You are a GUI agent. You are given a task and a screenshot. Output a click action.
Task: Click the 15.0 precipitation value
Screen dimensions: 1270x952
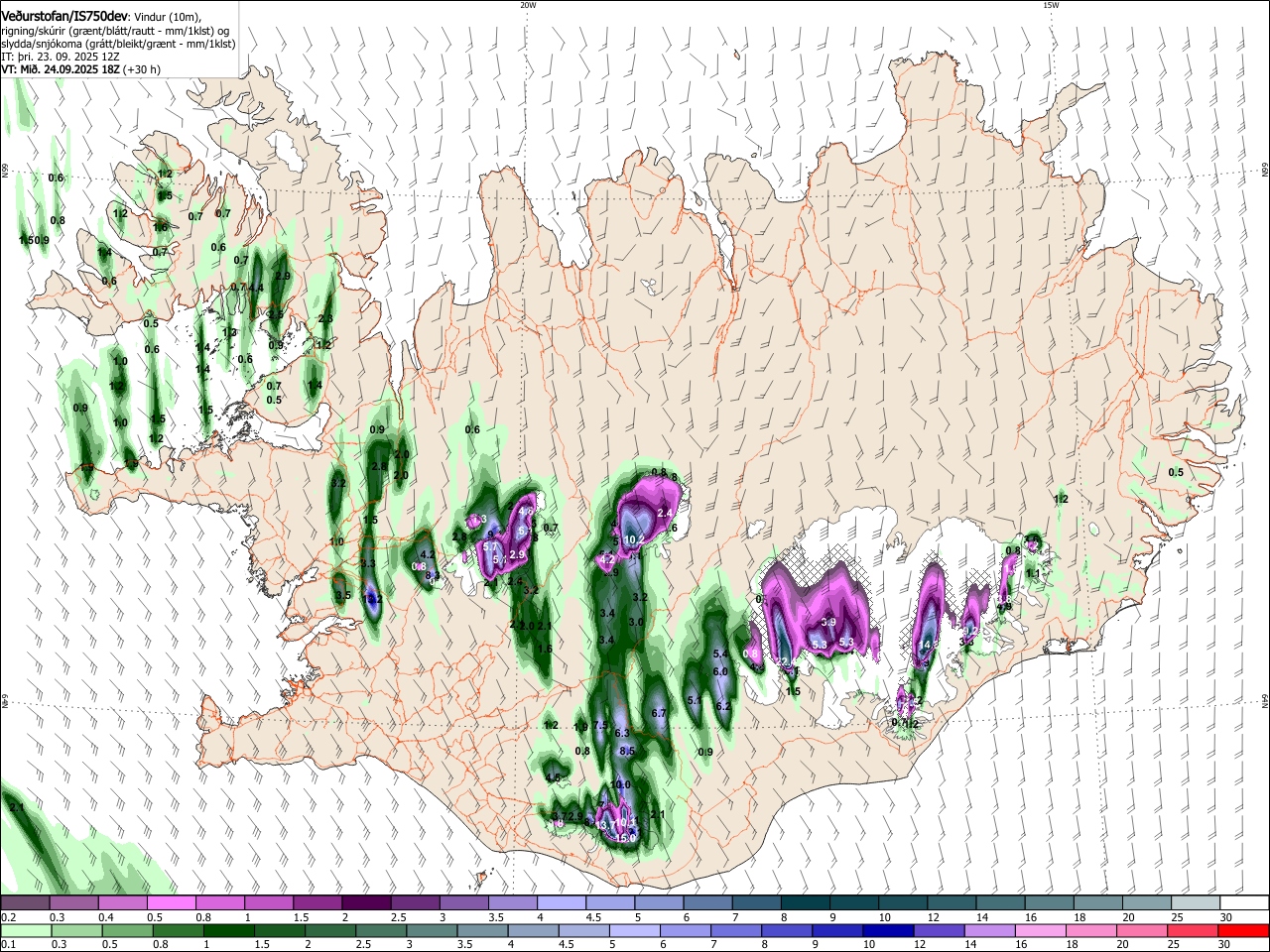(625, 838)
